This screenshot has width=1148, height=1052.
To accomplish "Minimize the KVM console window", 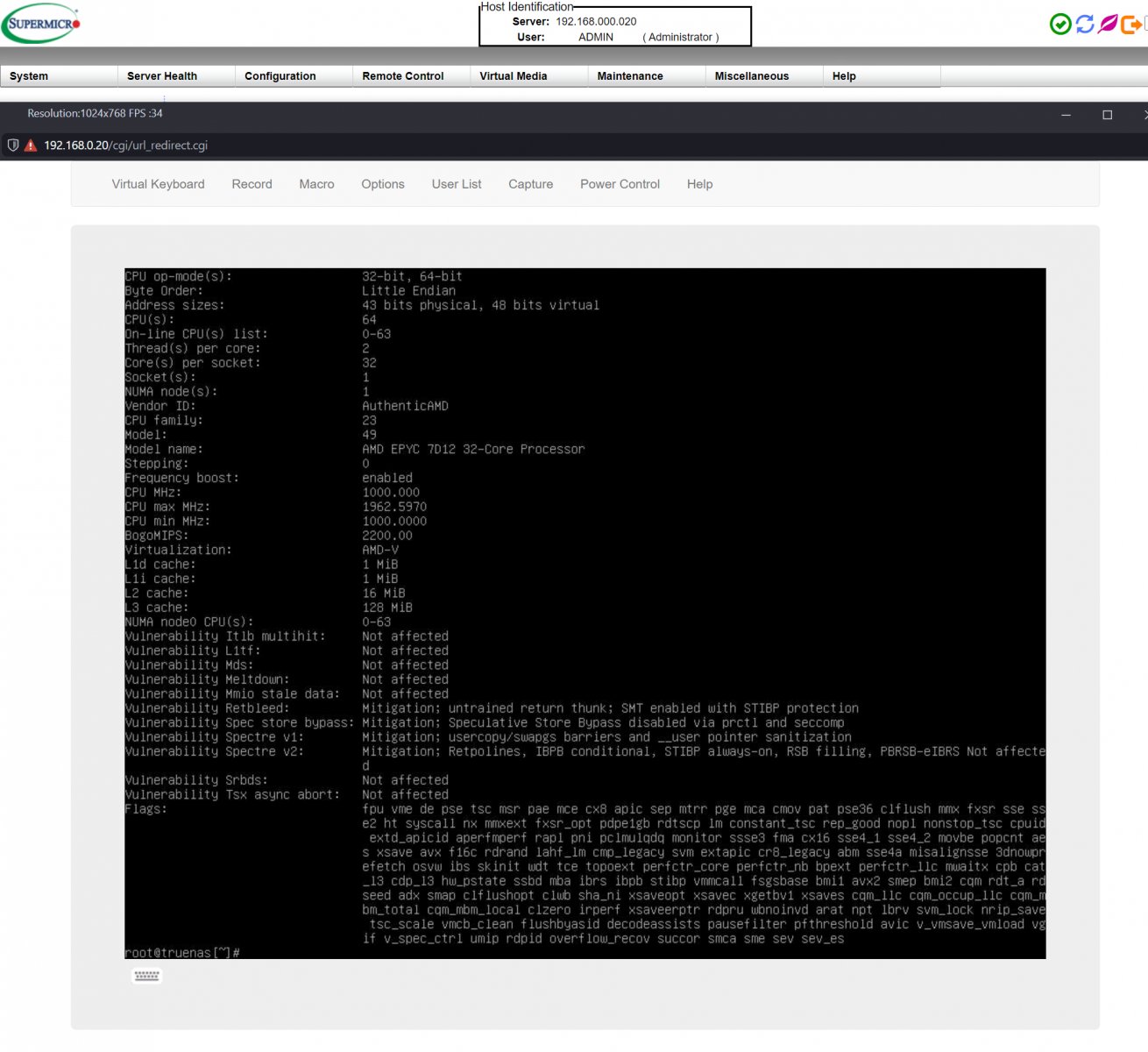I will click(x=1066, y=115).
